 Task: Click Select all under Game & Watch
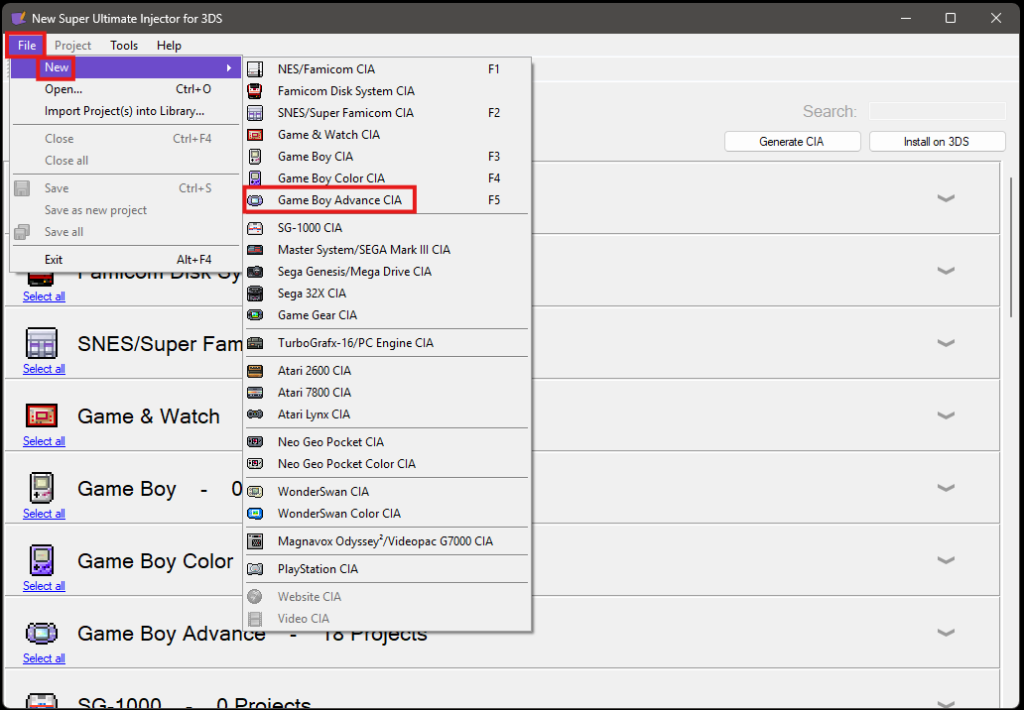(x=44, y=442)
